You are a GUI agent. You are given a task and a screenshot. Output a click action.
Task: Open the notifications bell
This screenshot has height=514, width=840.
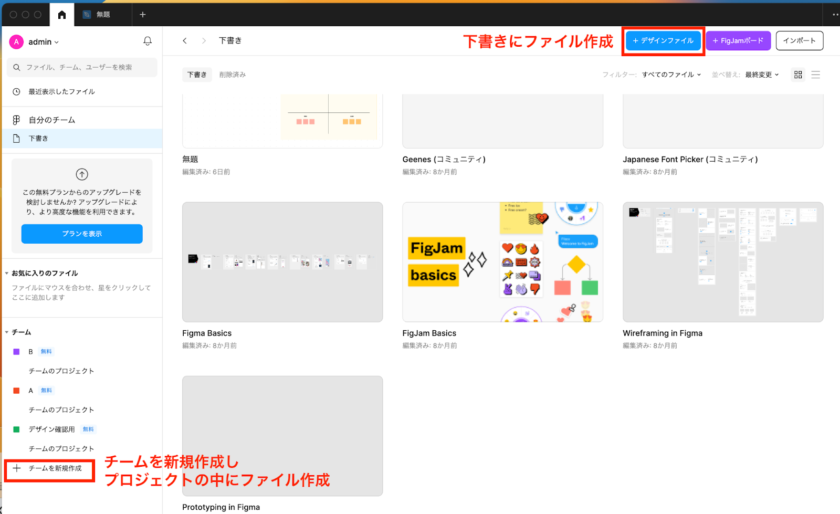pyautogui.click(x=148, y=41)
